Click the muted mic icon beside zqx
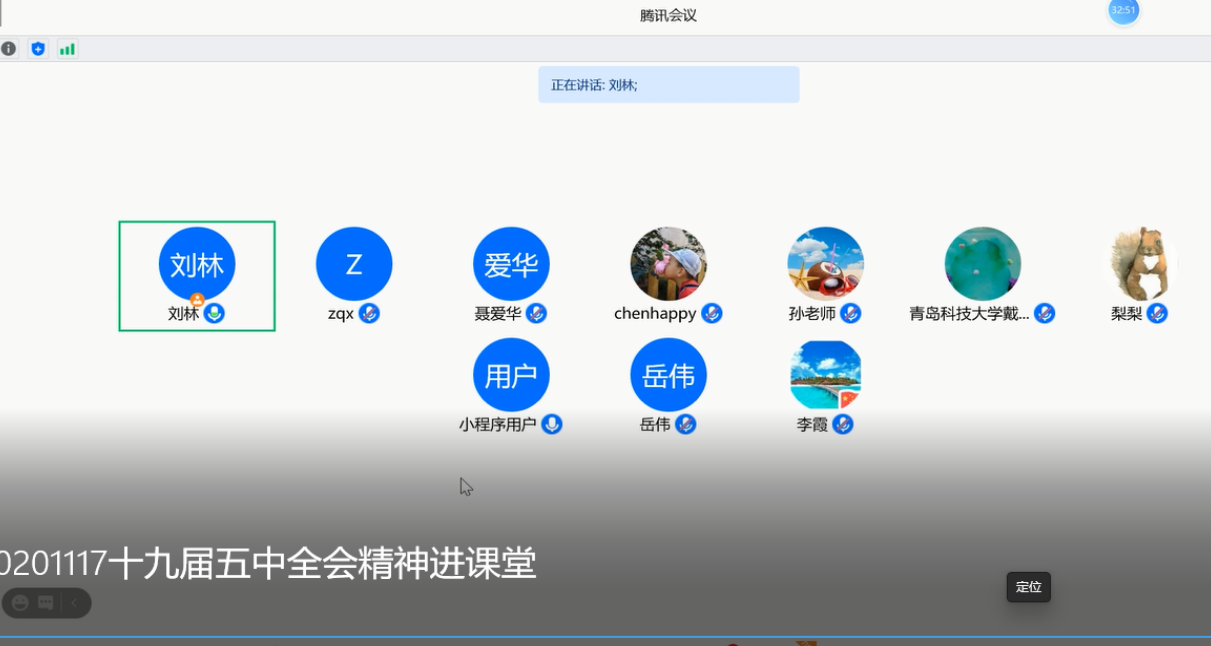The height and width of the screenshot is (646, 1211). (x=369, y=313)
